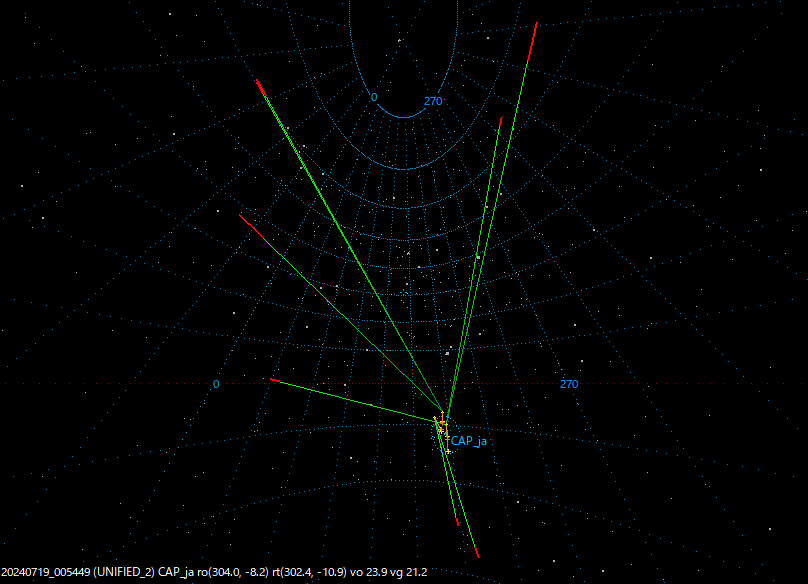Select the yellow diamond marker left of the radiant
The width and height of the screenshot is (808, 584).
[435, 417]
